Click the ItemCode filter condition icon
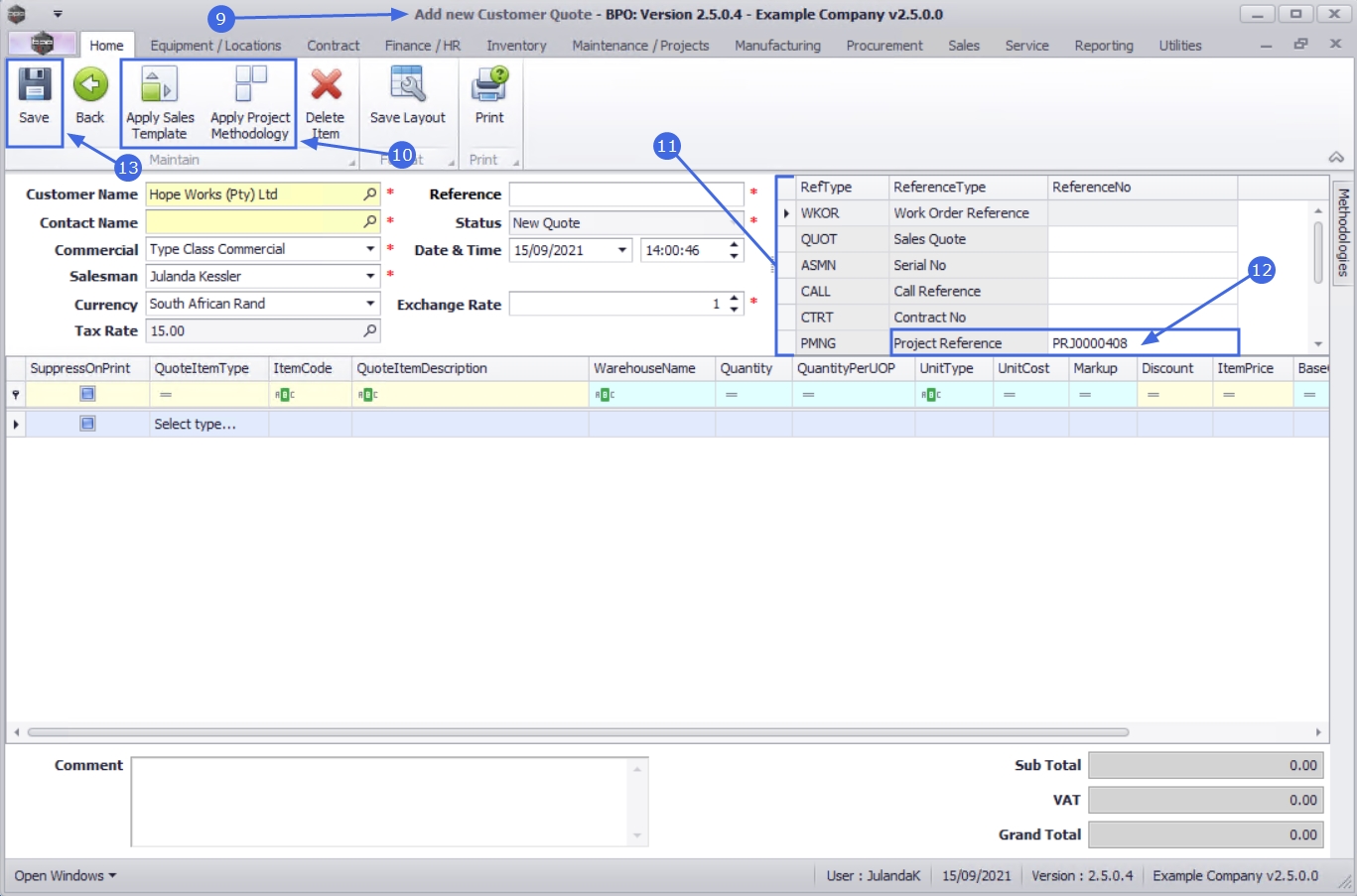 [285, 395]
